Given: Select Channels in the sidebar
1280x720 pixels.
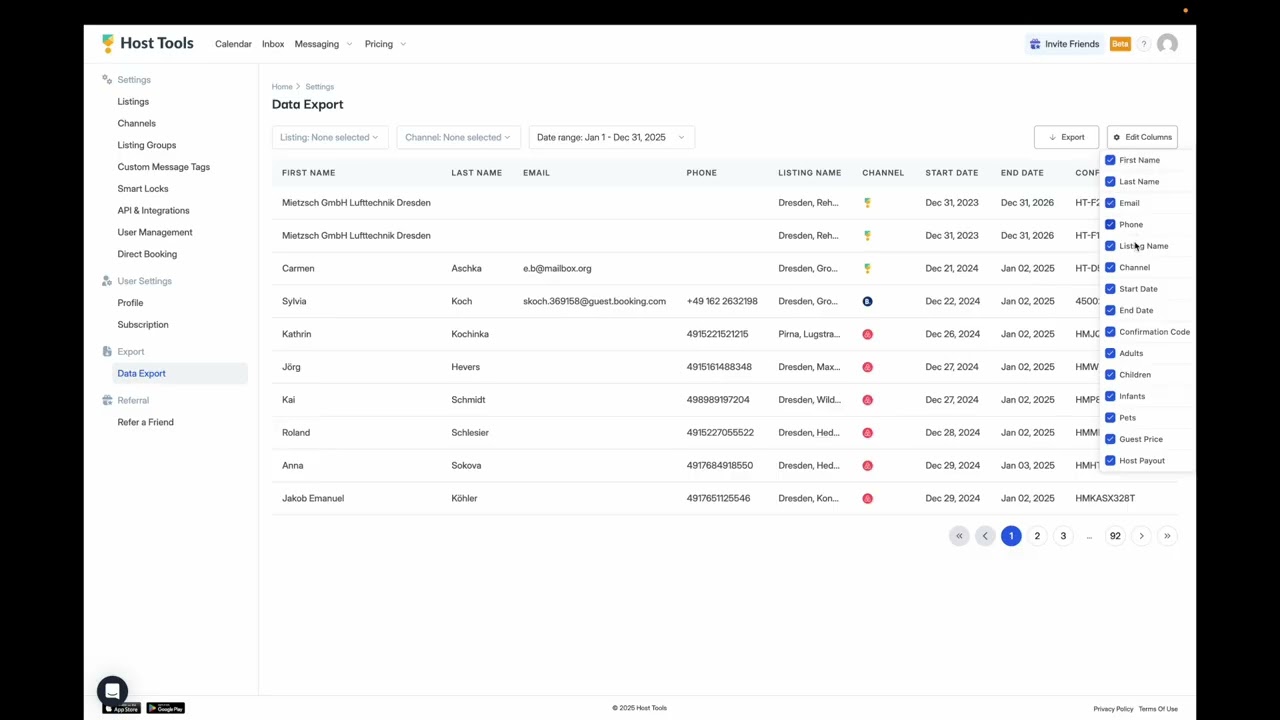Looking at the screenshot, I should click(136, 123).
